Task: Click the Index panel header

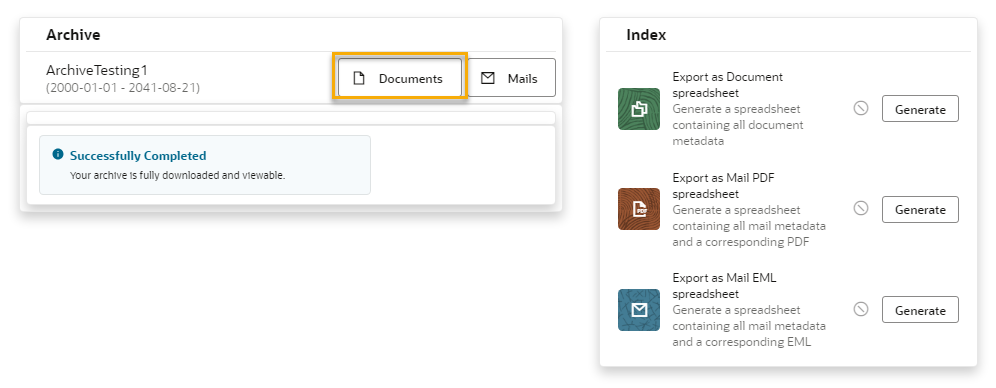Action: click(646, 35)
